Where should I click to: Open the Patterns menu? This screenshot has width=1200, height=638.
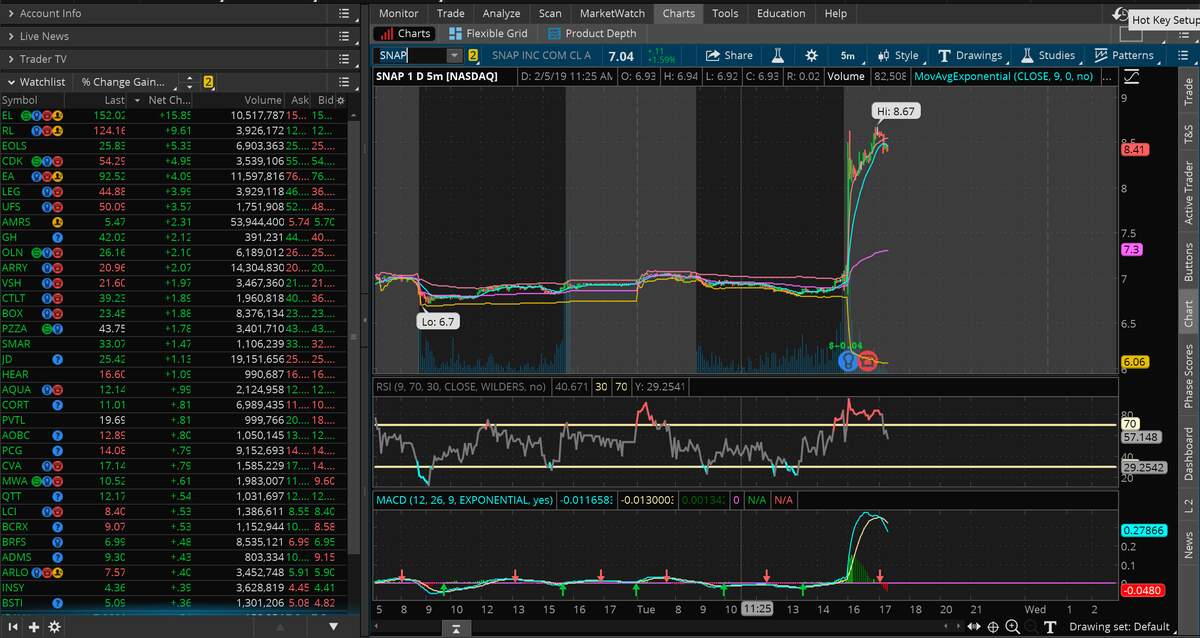pos(1124,56)
